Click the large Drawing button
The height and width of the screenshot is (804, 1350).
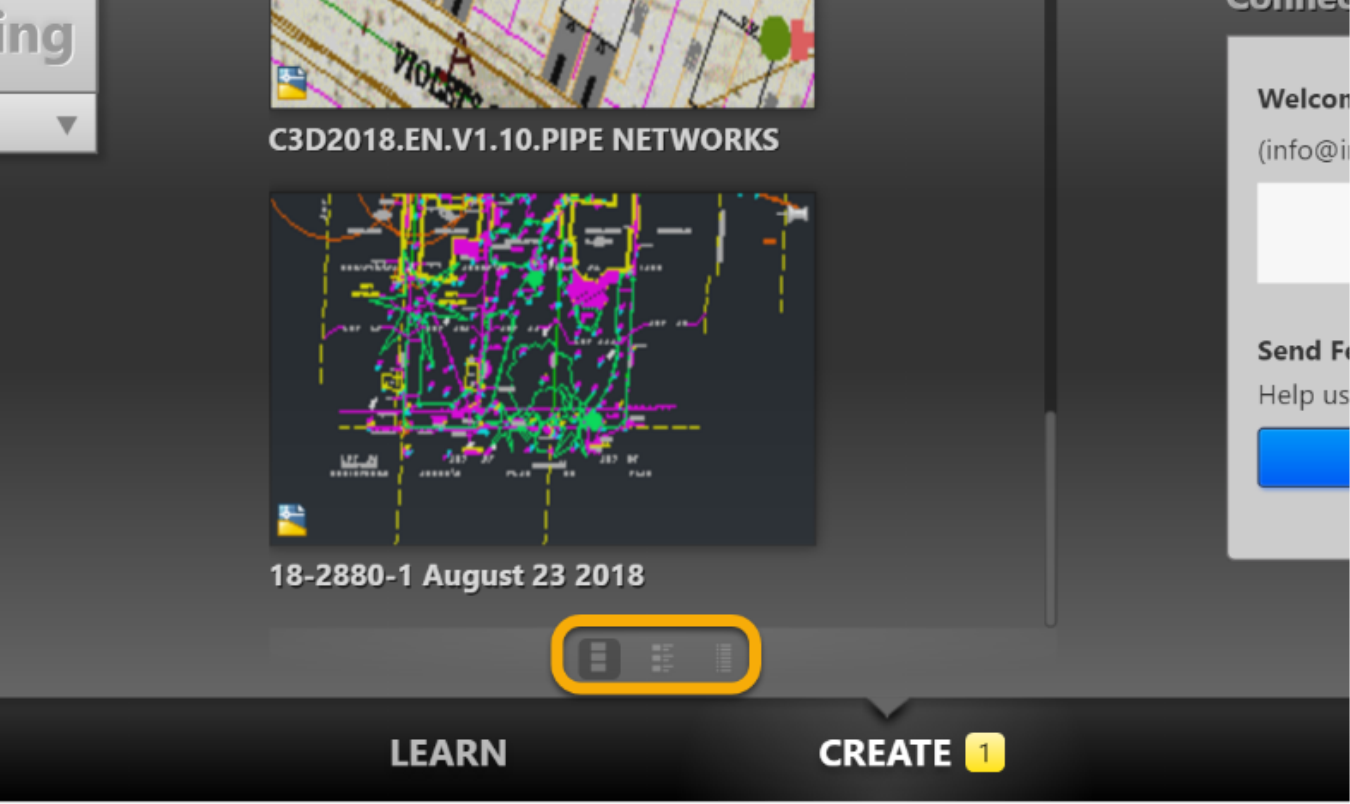click(x=47, y=46)
